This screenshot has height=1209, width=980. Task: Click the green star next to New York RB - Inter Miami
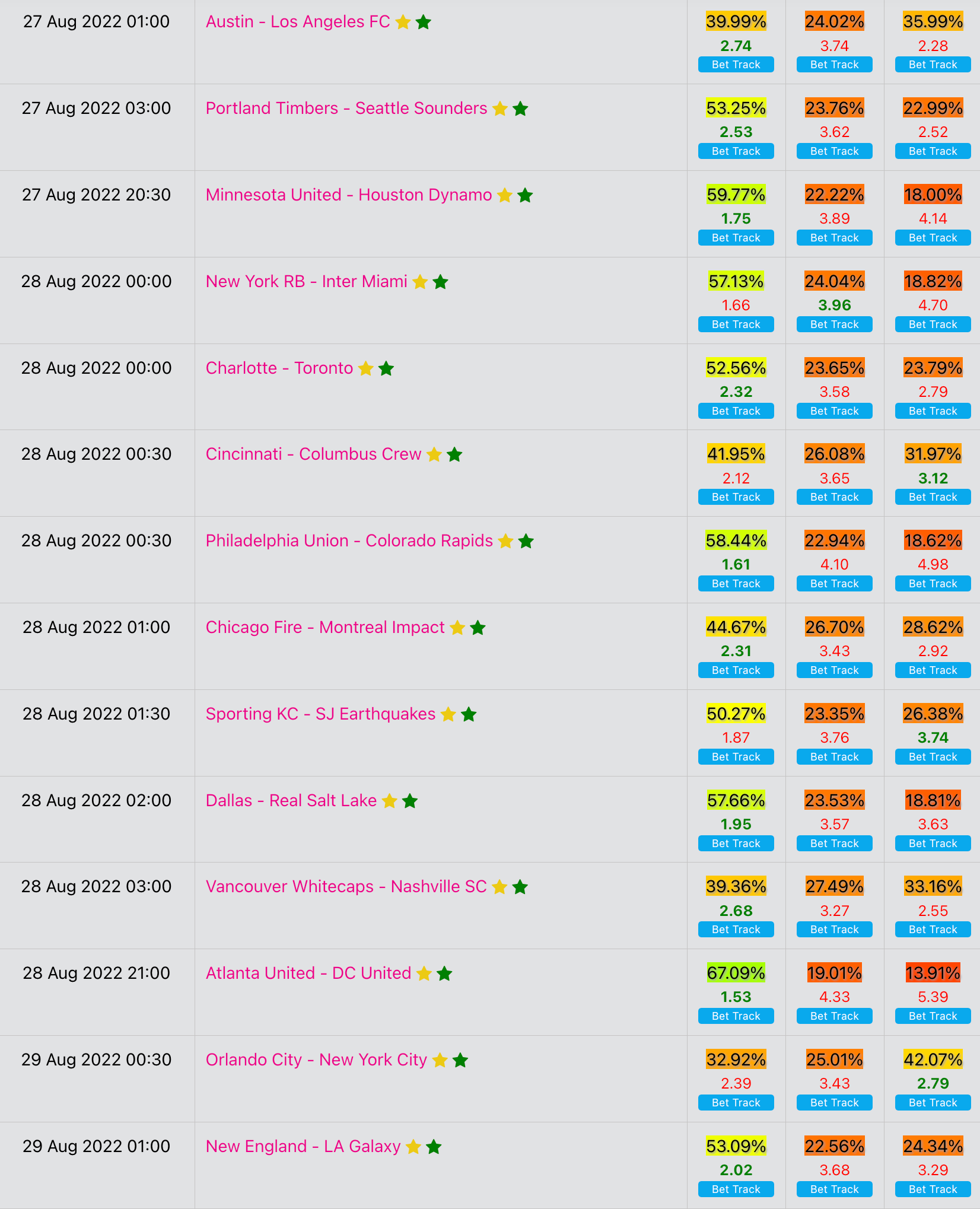coord(440,282)
